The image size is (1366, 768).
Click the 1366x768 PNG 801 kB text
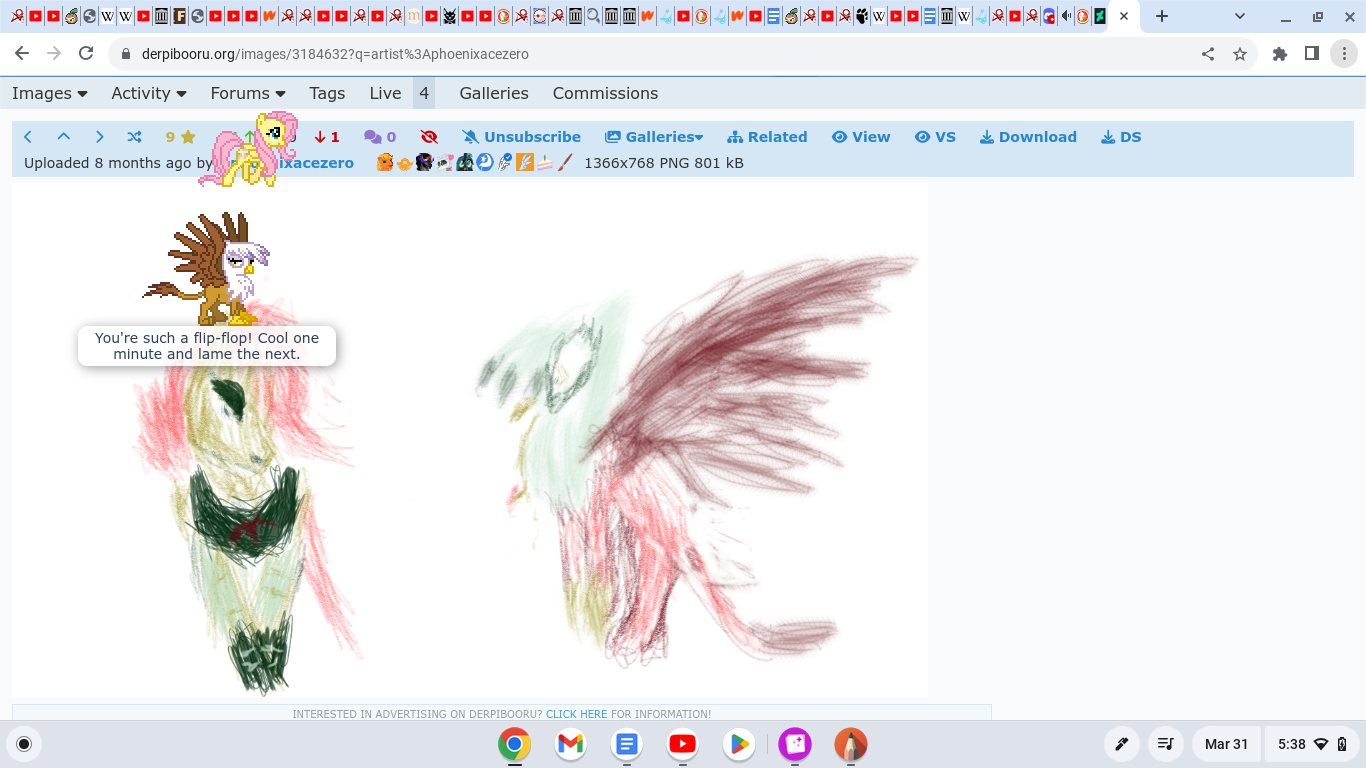point(664,163)
